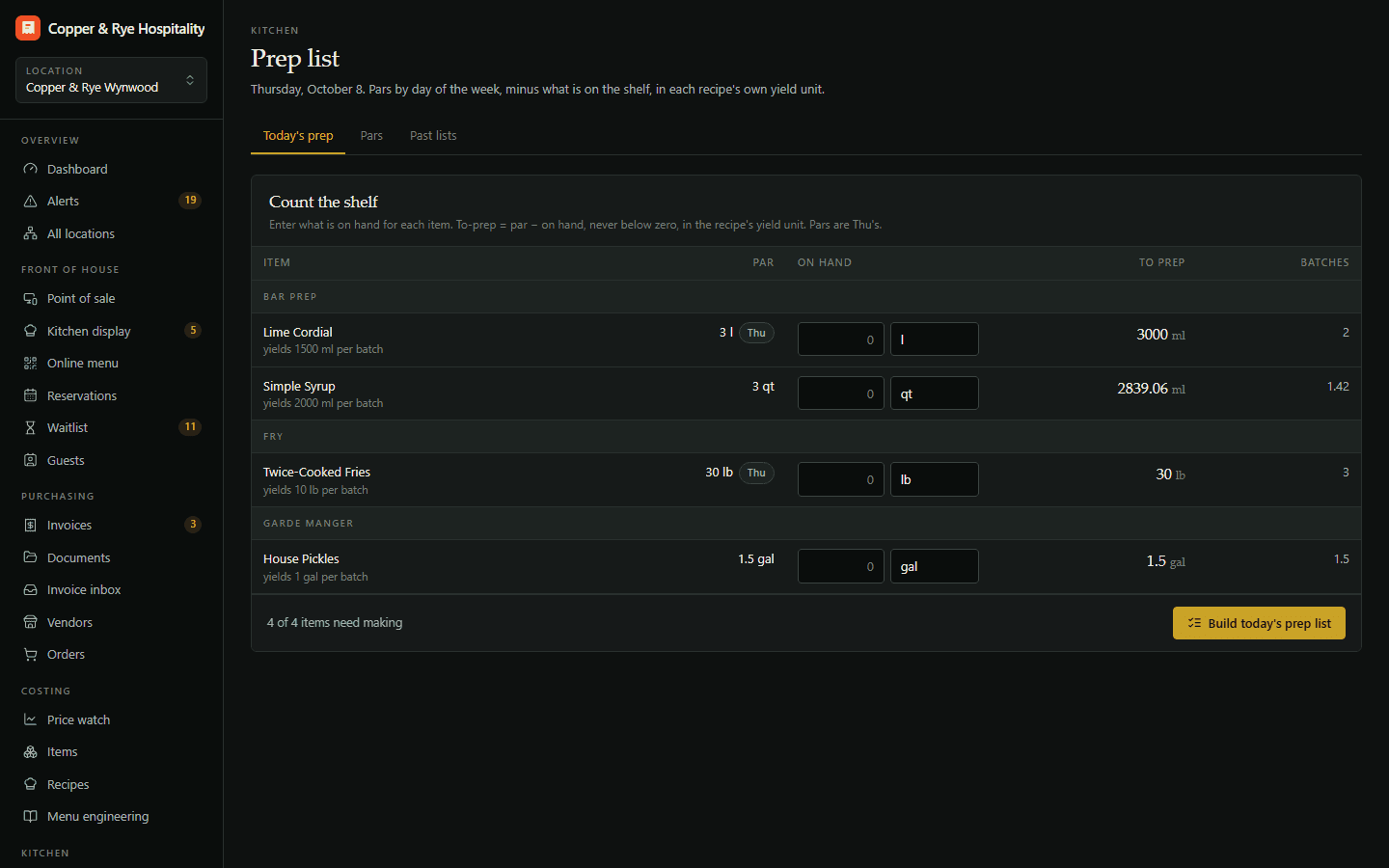Click the Thu badge on Lime Cordial
Viewport: 1389px width, 868px height.
coord(756,333)
